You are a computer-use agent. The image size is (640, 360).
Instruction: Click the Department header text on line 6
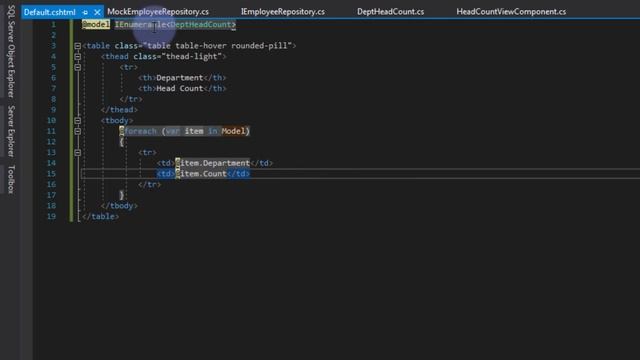click(x=180, y=78)
